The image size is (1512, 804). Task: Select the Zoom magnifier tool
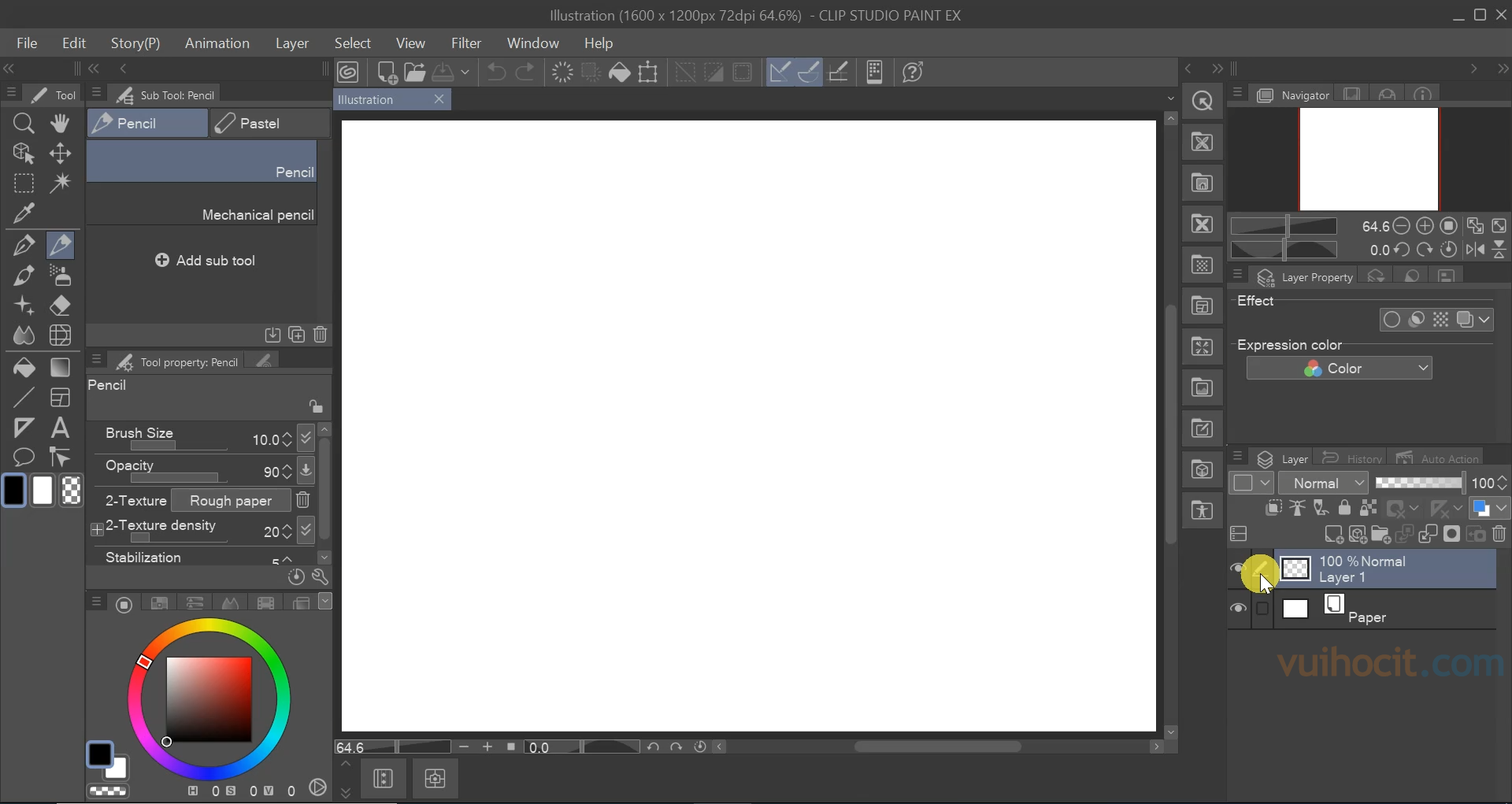click(24, 124)
